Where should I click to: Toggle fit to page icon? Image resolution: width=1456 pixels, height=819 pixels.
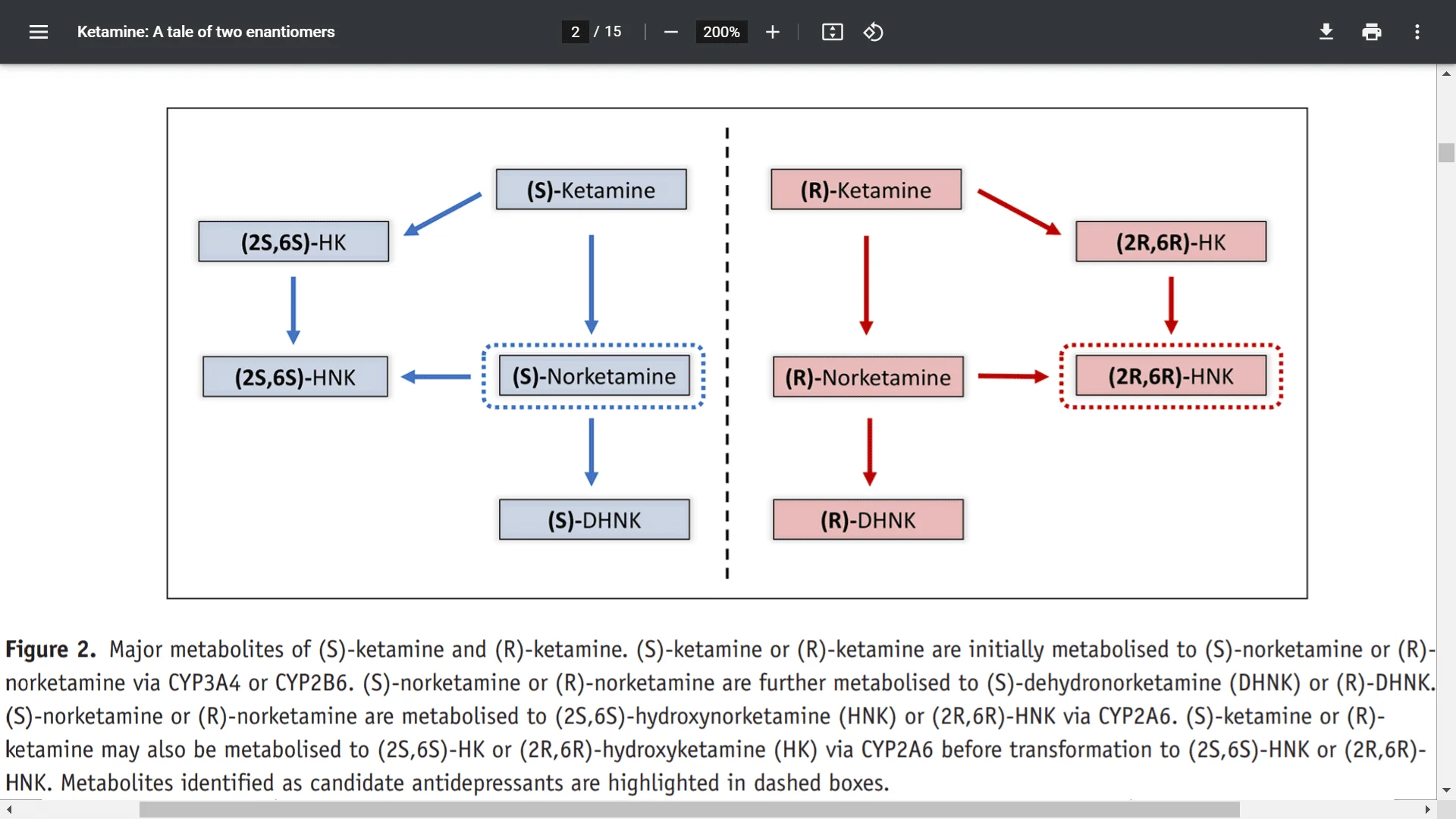[832, 32]
